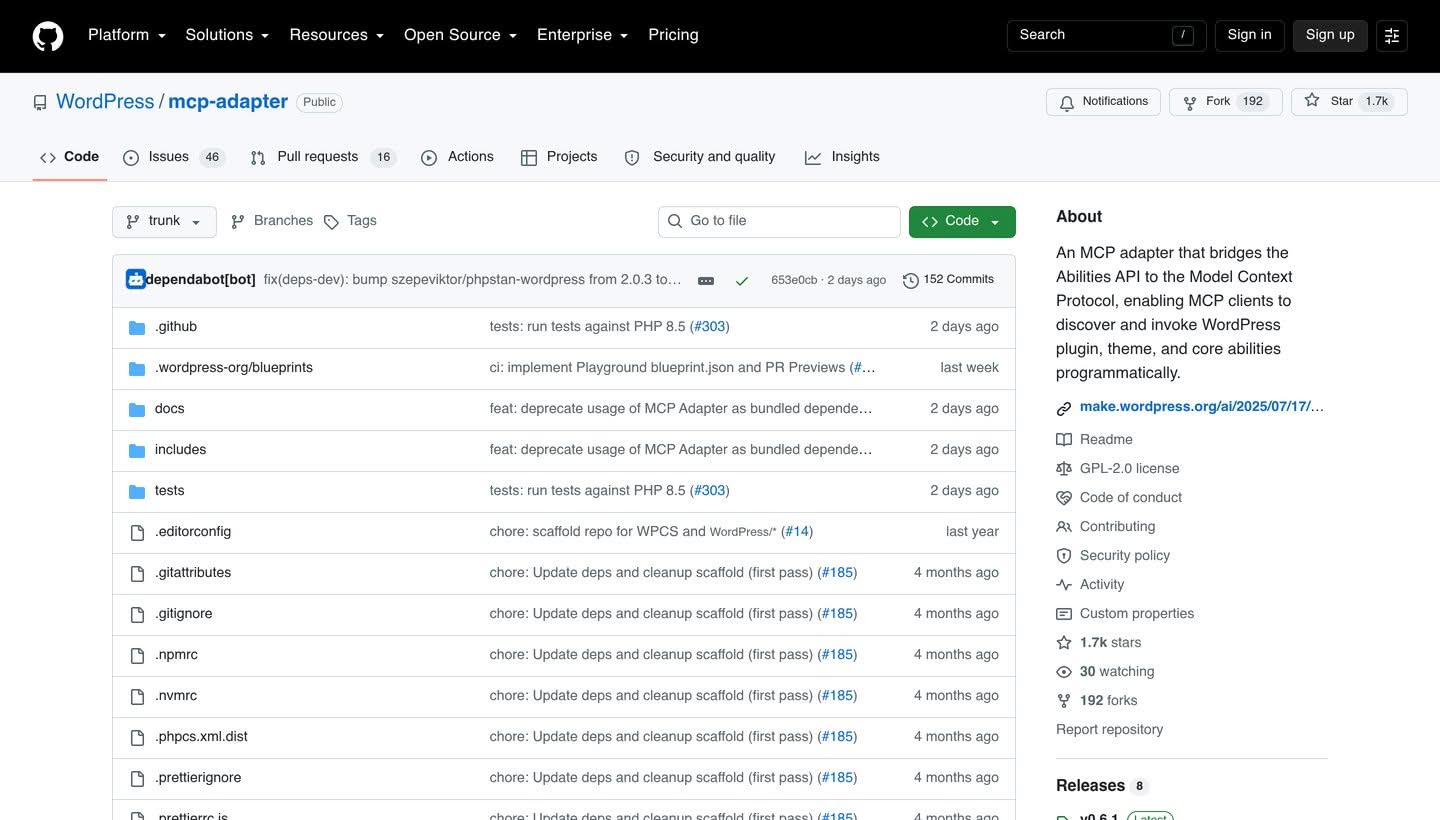Viewport: 1440px width, 820px height.
Task: Switch to the Pull requests tab
Action: coord(323,157)
